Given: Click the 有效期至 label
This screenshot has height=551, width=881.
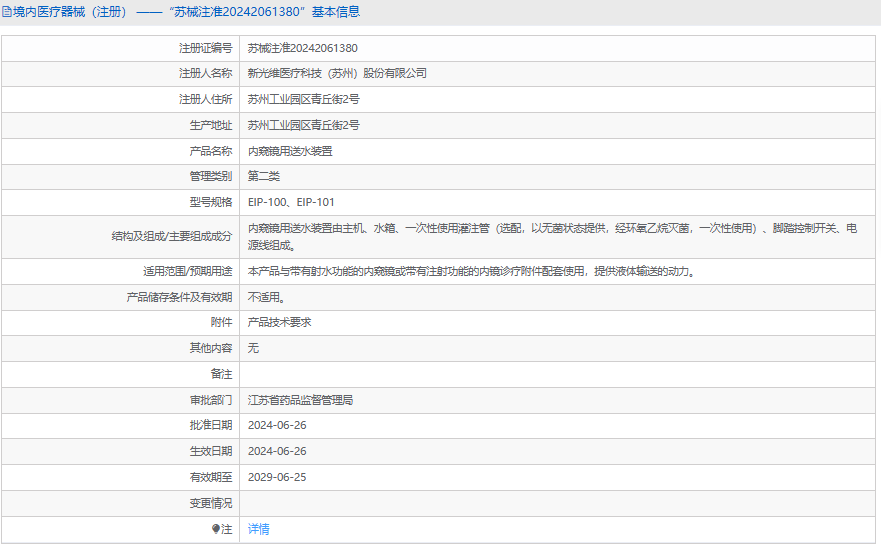Looking at the screenshot, I should [211, 477].
